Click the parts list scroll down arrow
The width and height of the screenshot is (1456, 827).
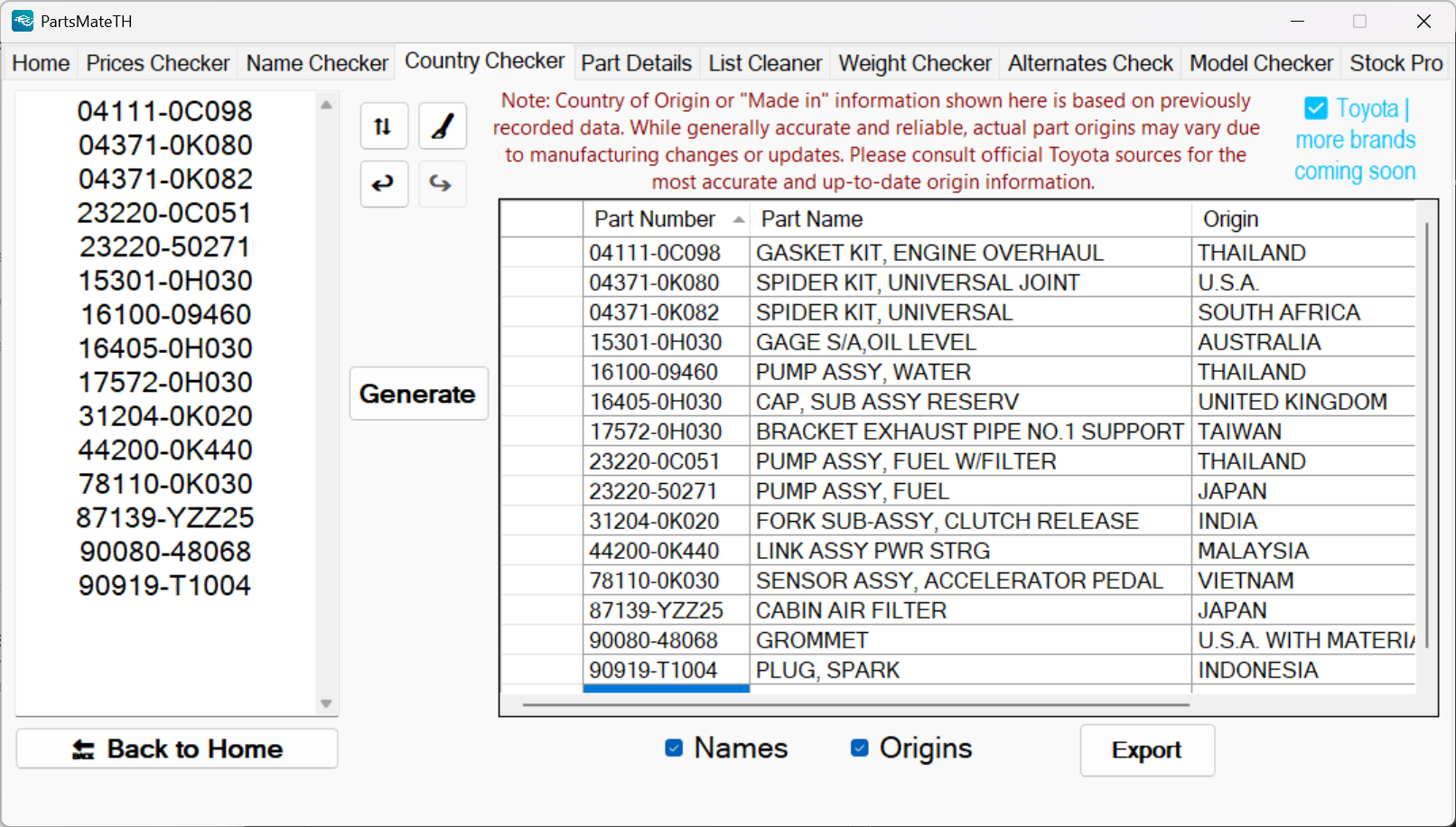326,703
